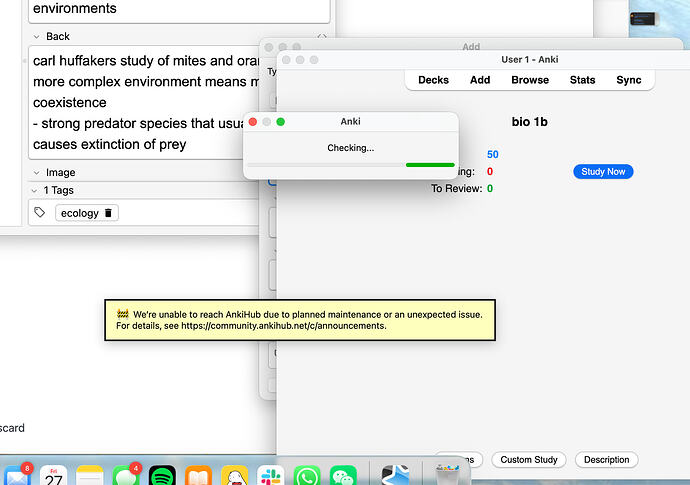Open Trash in the Dock
This screenshot has width=690, height=485.
(x=447, y=476)
